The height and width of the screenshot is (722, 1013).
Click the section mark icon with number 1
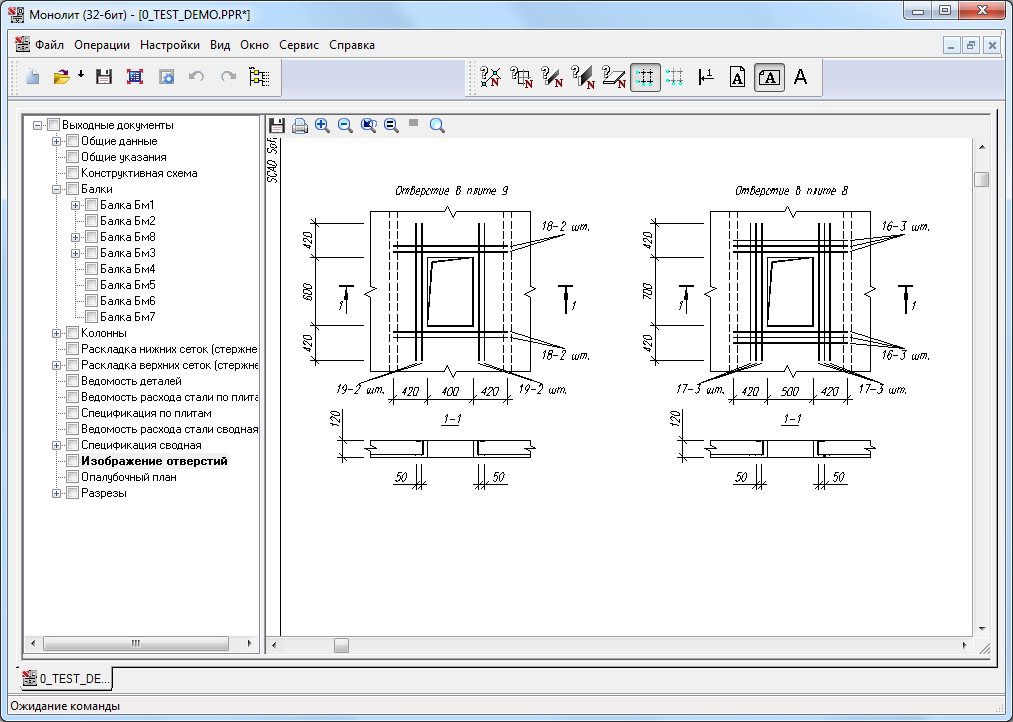tap(706, 77)
